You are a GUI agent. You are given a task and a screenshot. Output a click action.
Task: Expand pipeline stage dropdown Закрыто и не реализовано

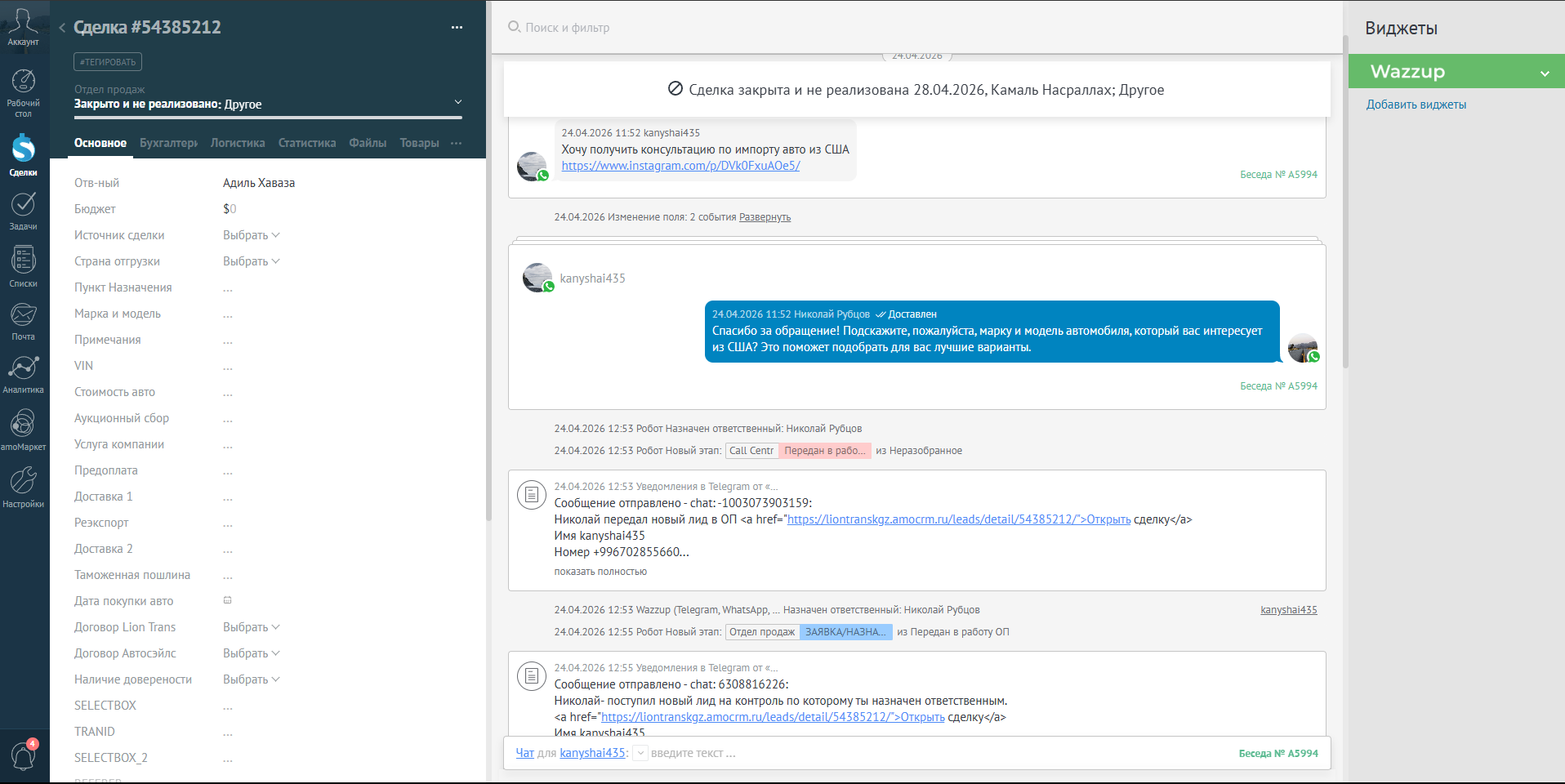coord(458,102)
